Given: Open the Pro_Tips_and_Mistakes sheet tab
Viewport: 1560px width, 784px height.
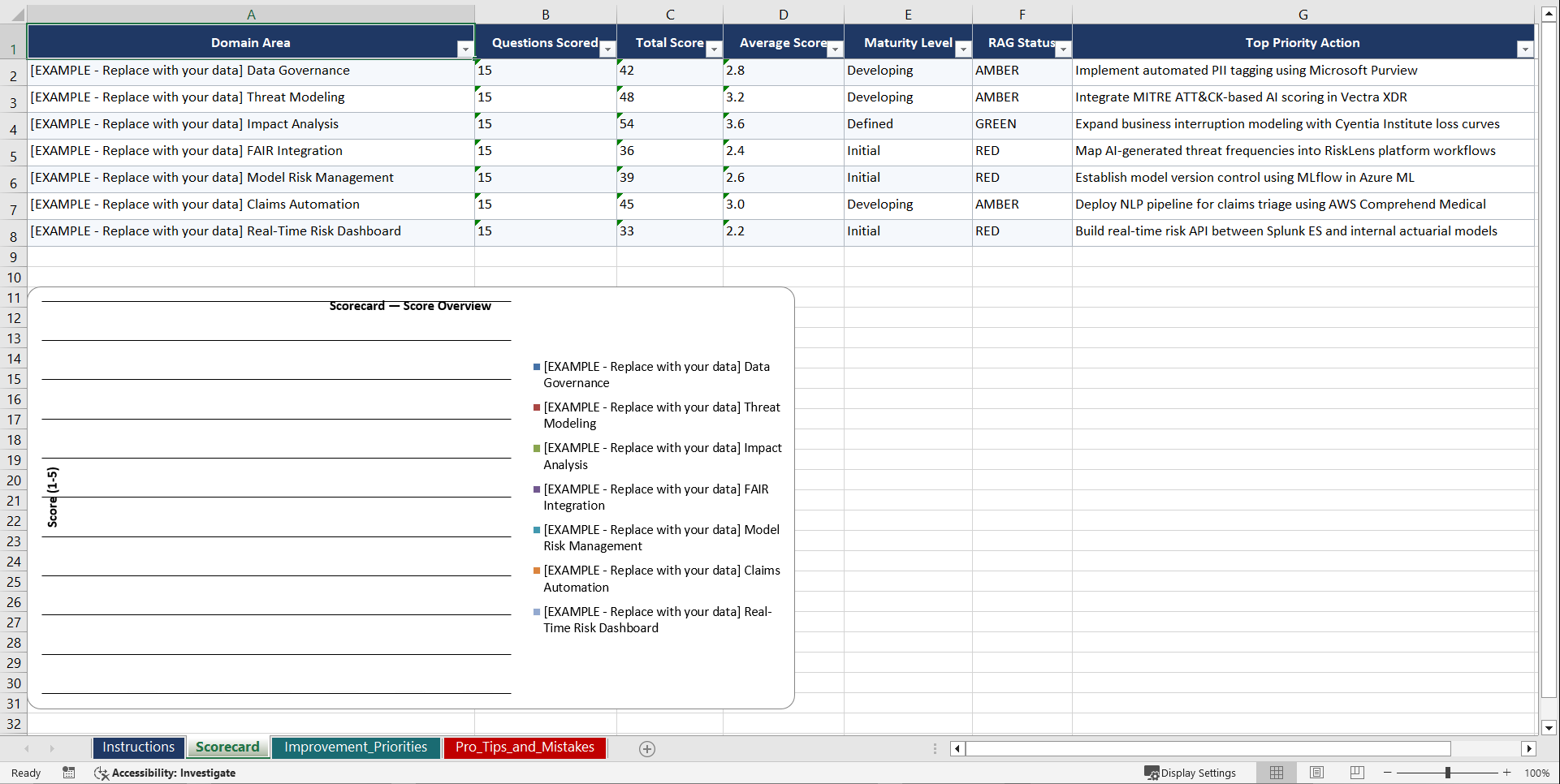Looking at the screenshot, I should [524, 747].
